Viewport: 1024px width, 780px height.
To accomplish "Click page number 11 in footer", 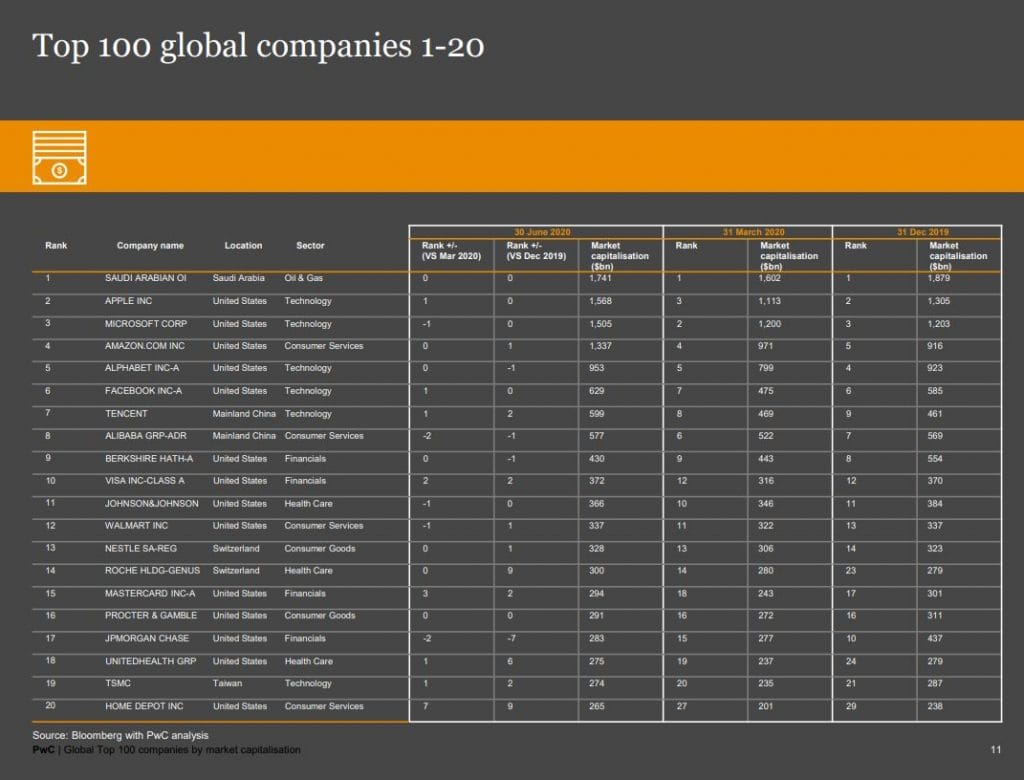I will tap(995, 750).
